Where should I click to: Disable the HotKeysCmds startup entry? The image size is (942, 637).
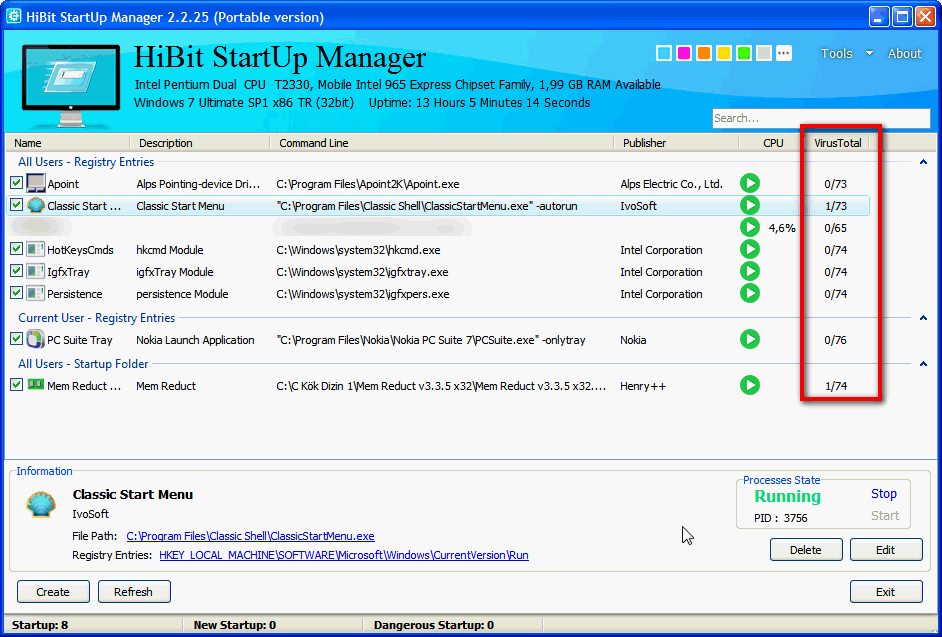tap(16, 249)
